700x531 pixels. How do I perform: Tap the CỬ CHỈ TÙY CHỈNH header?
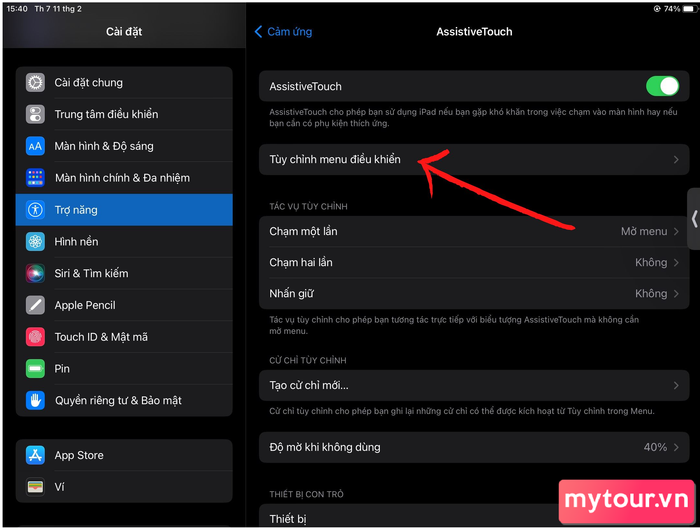[308, 360]
